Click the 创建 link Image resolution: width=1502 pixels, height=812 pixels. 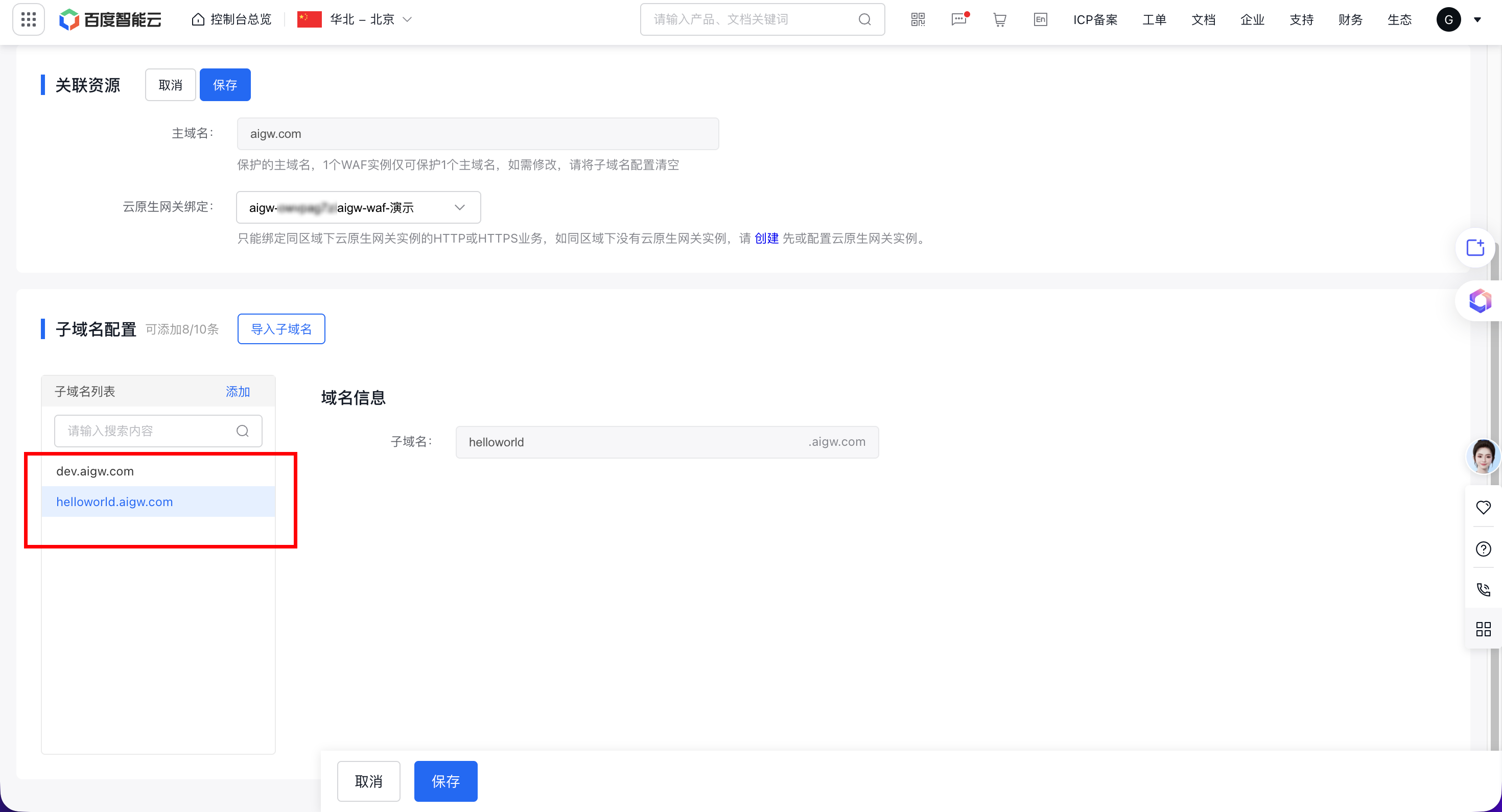pos(766,238)
